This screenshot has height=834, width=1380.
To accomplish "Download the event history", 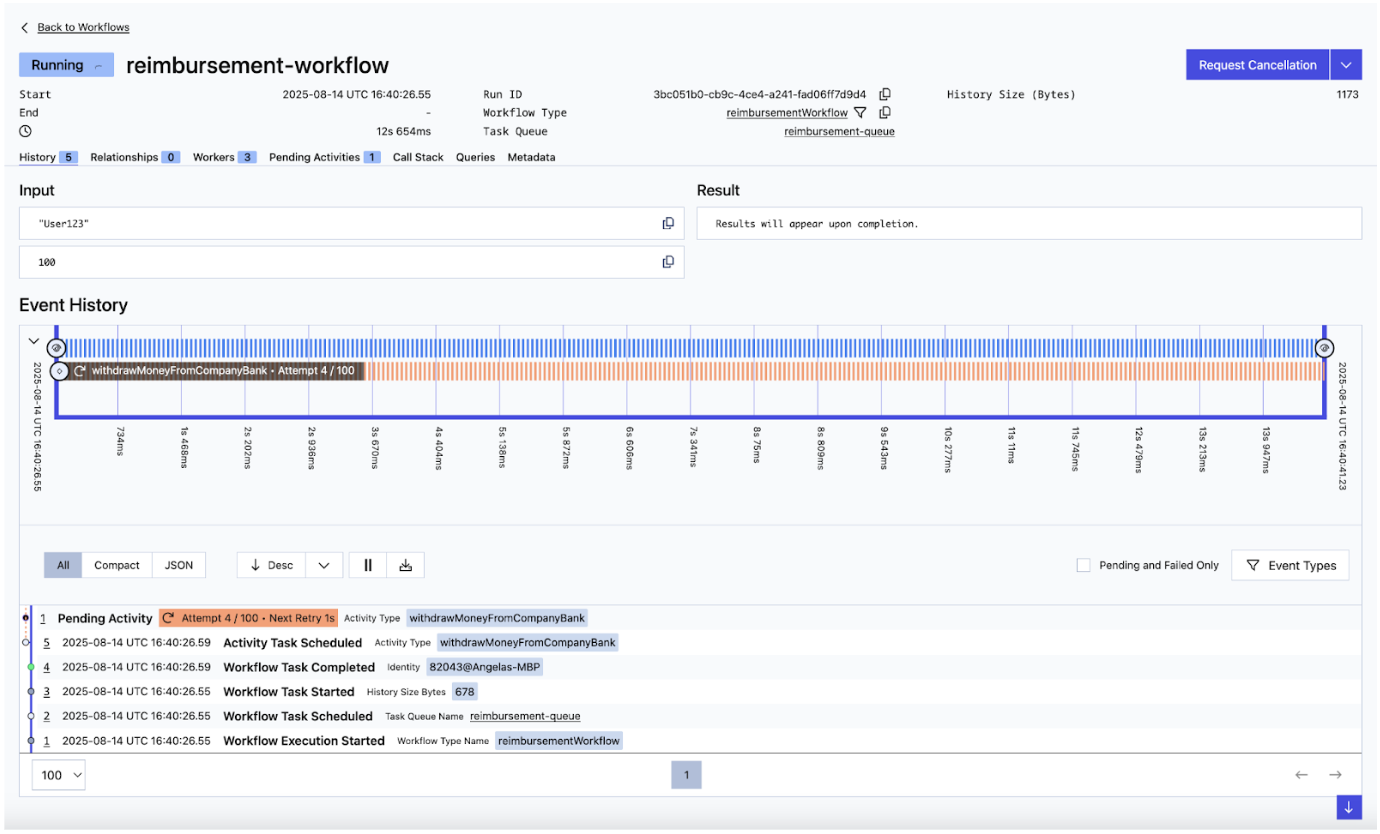I will (x=405, y=564).
